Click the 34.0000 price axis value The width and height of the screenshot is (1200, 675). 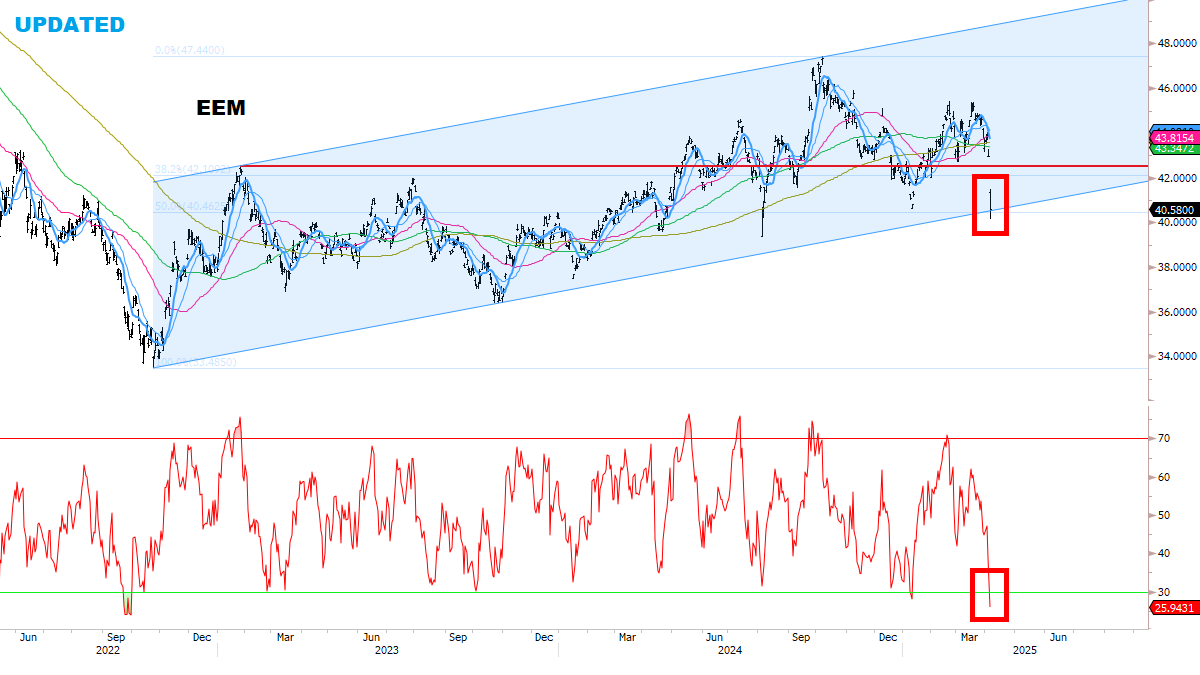point(1175,356)
